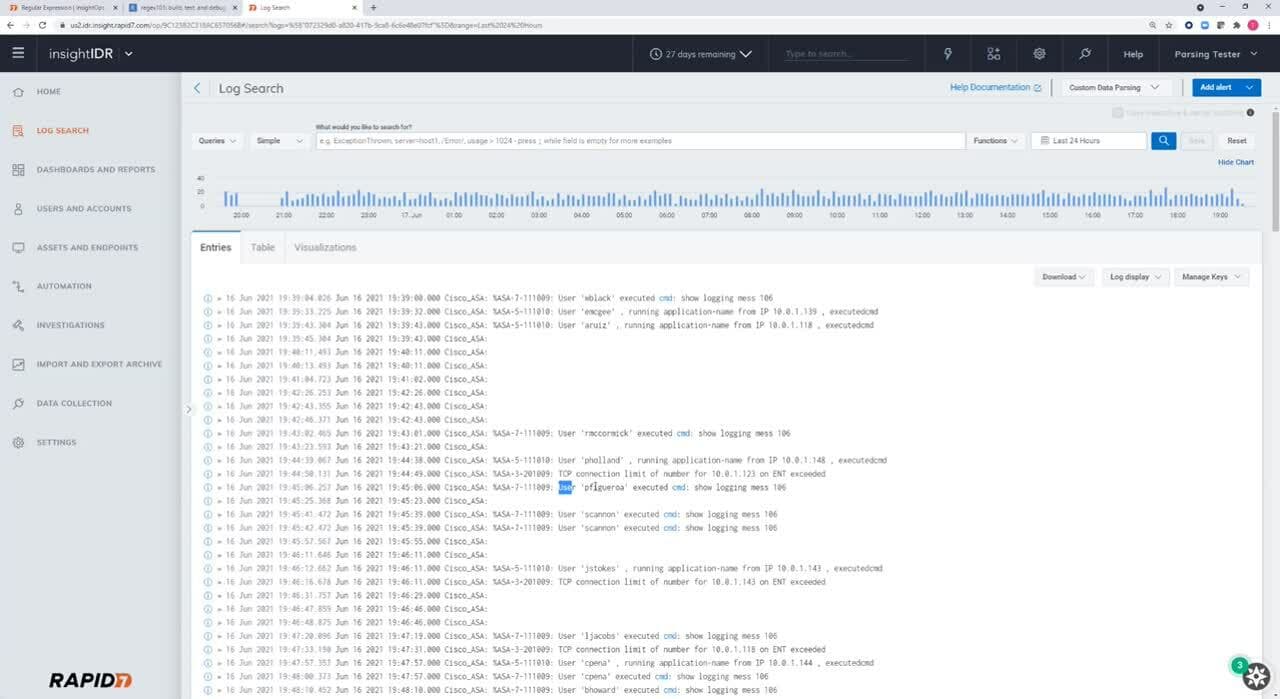Switch to the Table tab
The image size is (1280, 699).
263,247
